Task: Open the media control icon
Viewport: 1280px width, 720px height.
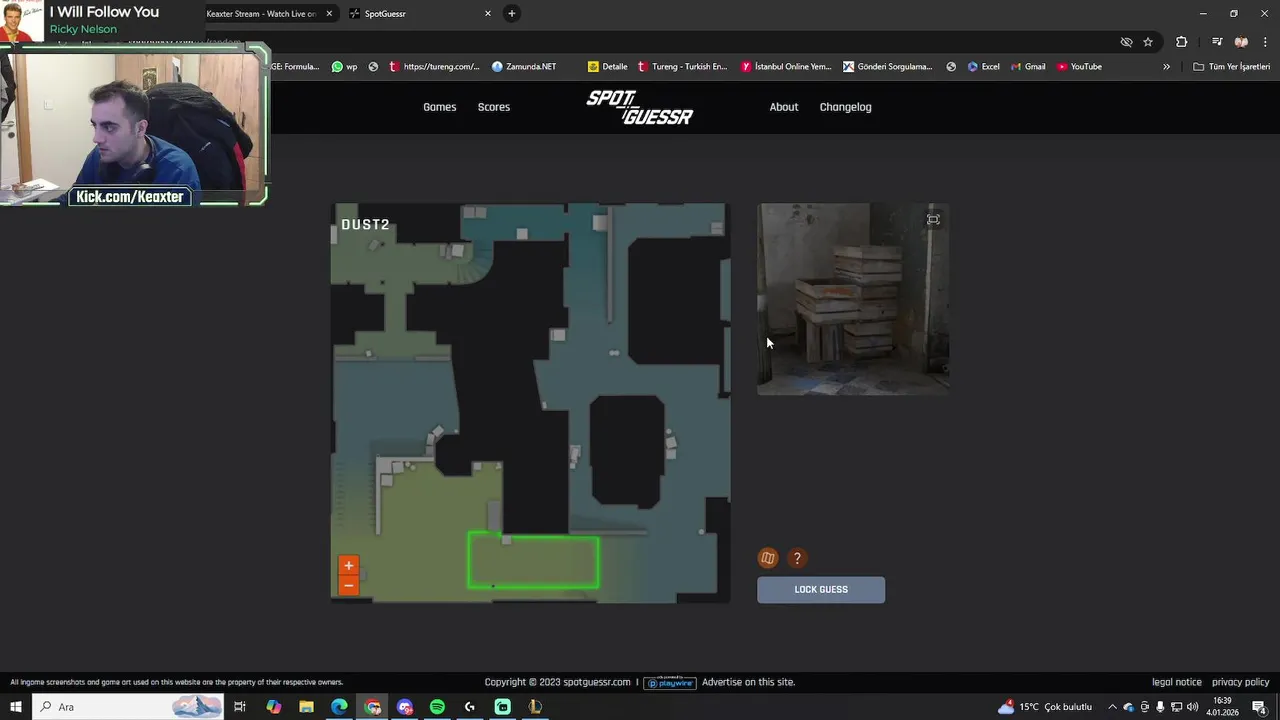Action: [x=1217, y=42]
